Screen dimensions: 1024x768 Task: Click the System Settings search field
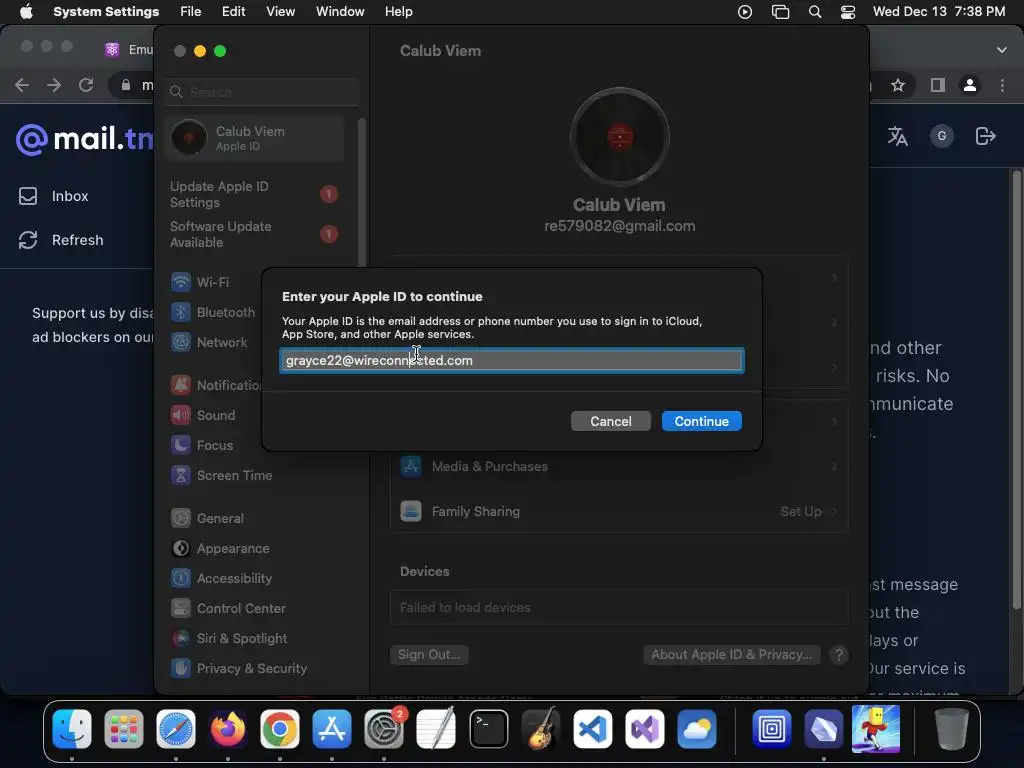click(x=261, y=92)
